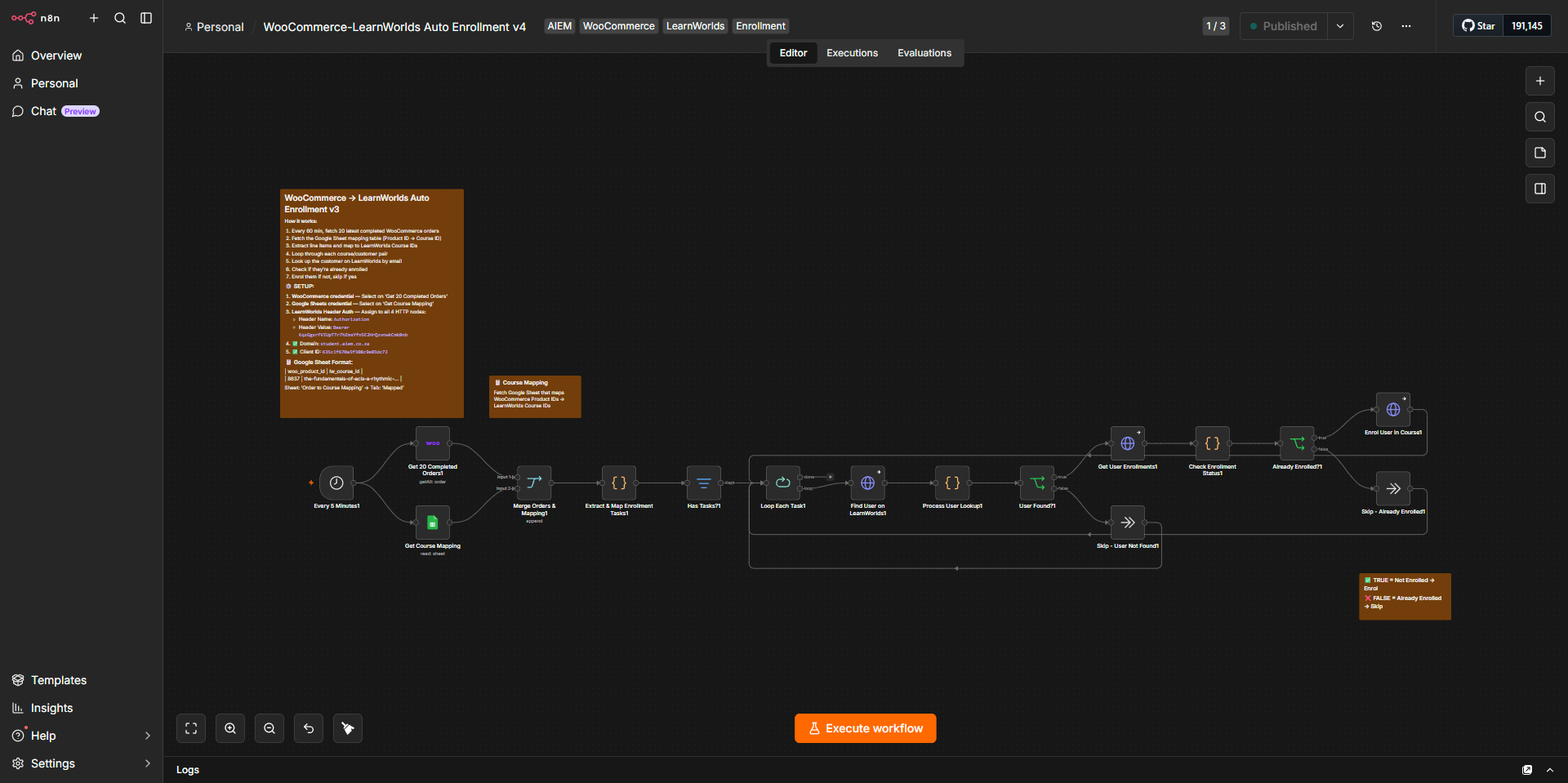Select the Loop Each Task1 node
The width and height of the screenshot is (1568, 783).
[783, 483]
